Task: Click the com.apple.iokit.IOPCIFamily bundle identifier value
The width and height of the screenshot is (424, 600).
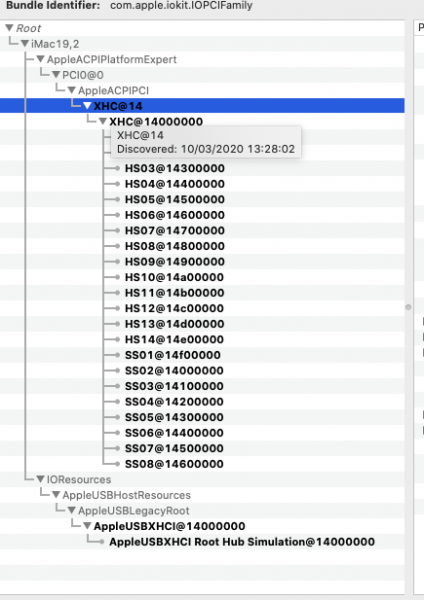Action: 181,5
